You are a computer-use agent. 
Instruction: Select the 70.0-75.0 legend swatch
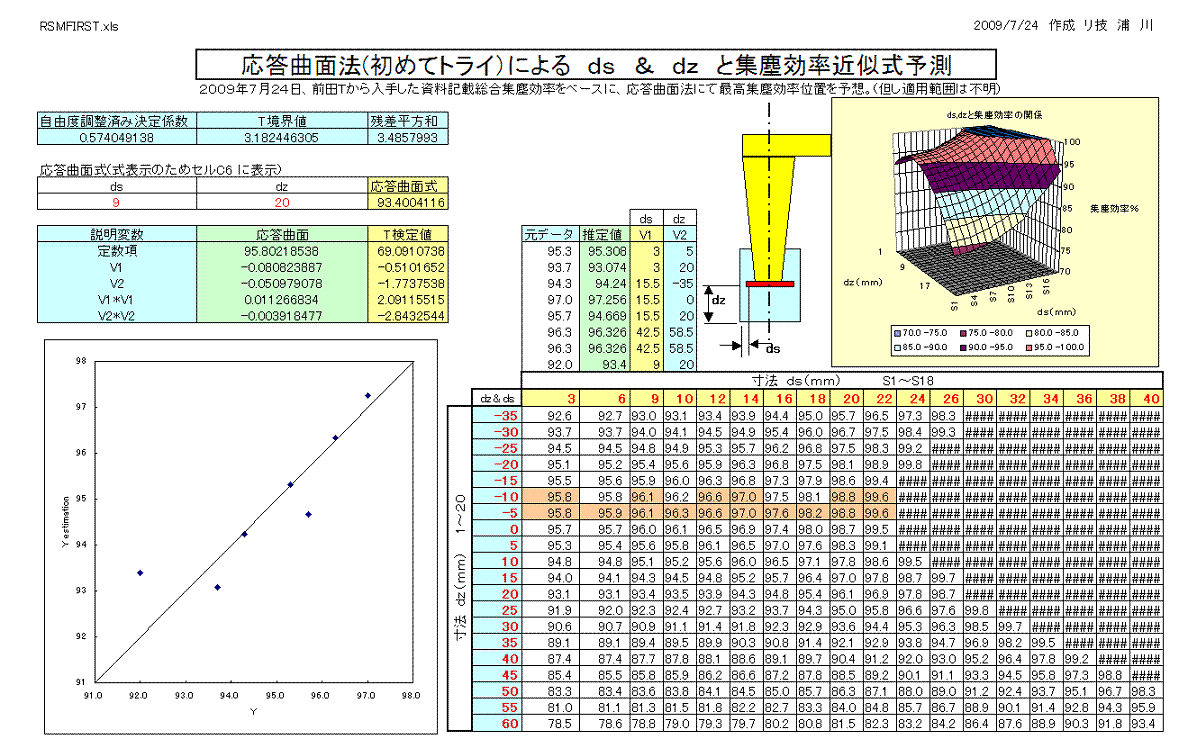899,331
